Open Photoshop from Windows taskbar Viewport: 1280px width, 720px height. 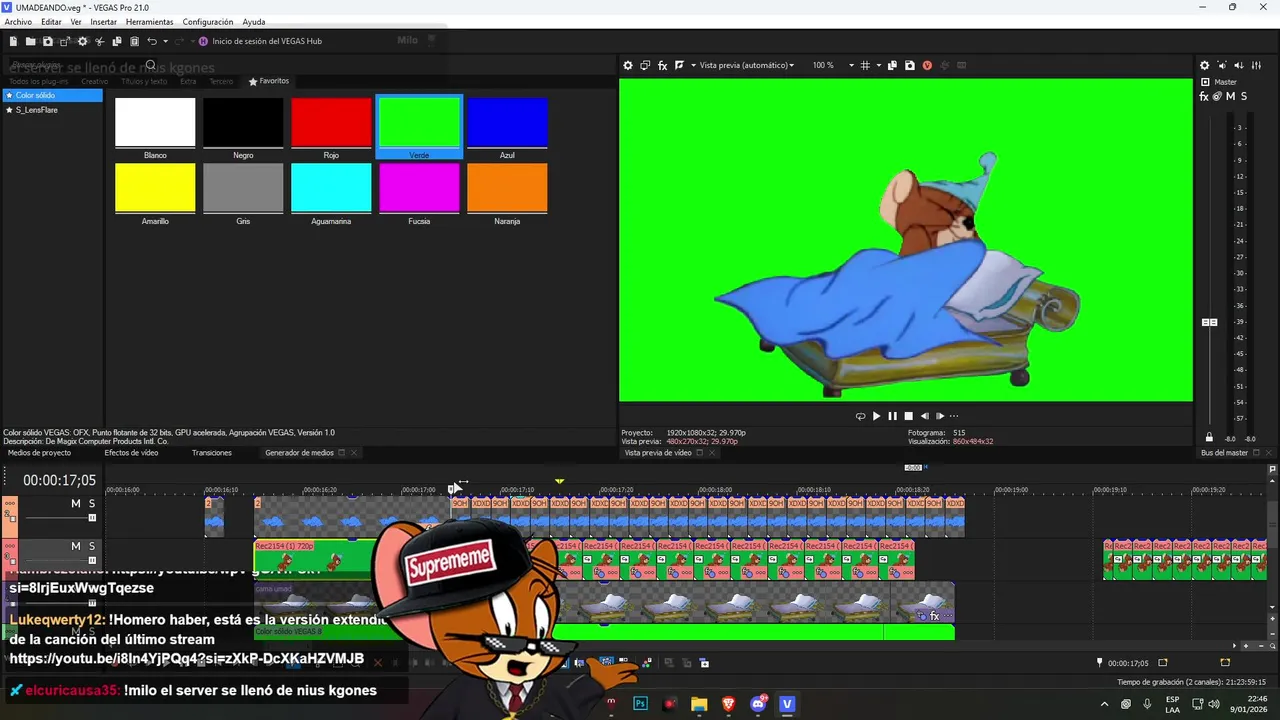[641, 704]
